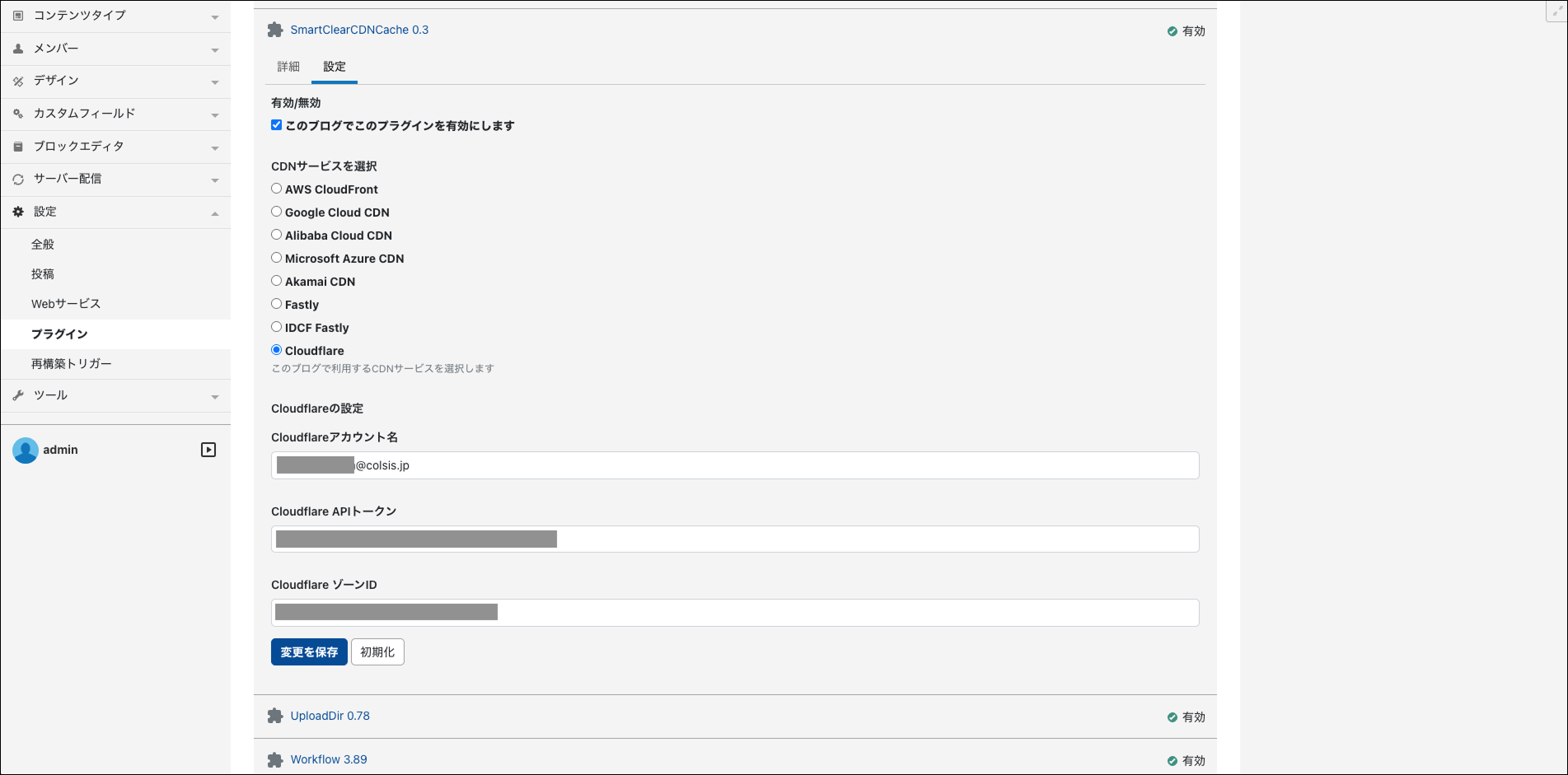
Task: Select the AWS CloudFront radio button
Action: pyautogui.click(x=277, y=189)
